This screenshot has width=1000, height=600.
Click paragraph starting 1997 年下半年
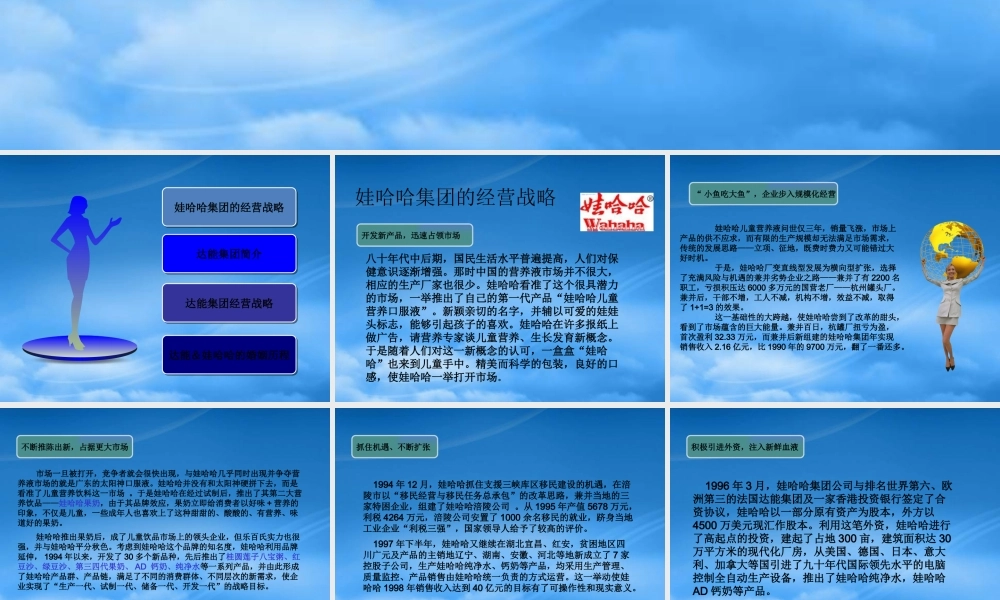point(499,566)
